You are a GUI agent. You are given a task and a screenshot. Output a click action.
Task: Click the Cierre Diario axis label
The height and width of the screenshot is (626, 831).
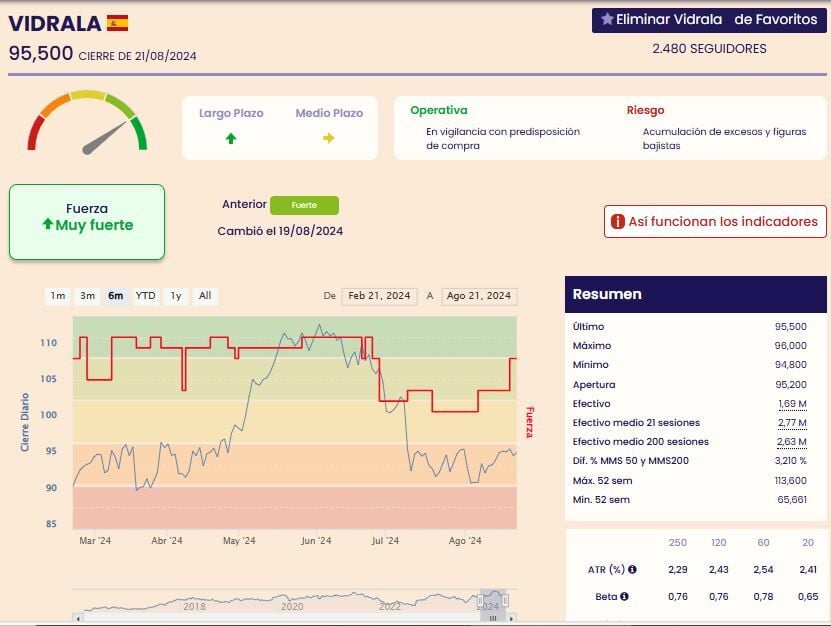click(x=24, y=422)
